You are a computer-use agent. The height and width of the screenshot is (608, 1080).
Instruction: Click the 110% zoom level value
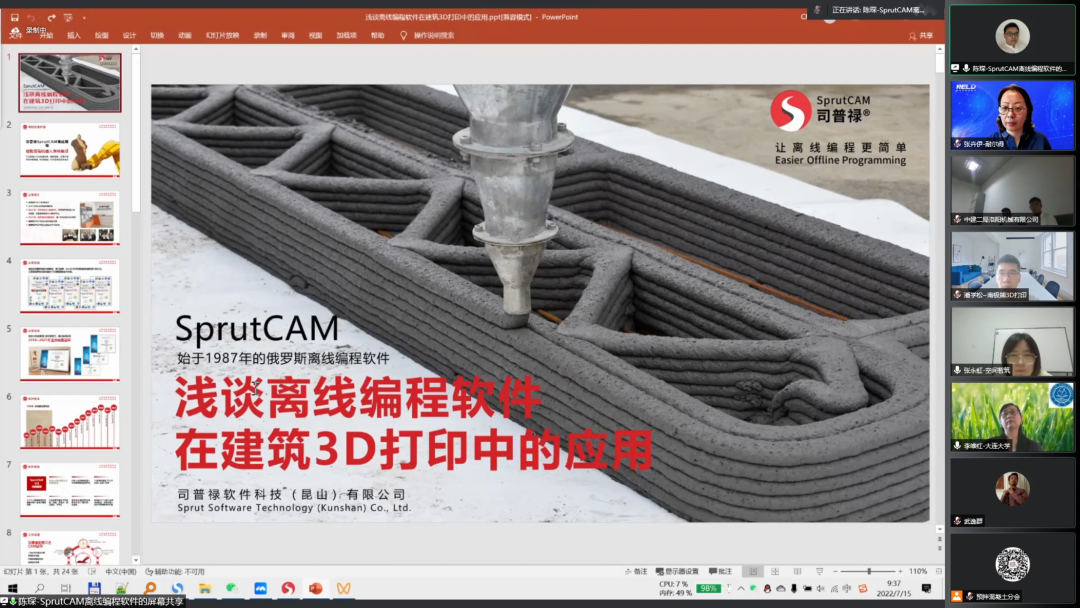click(x=918, y=572)
